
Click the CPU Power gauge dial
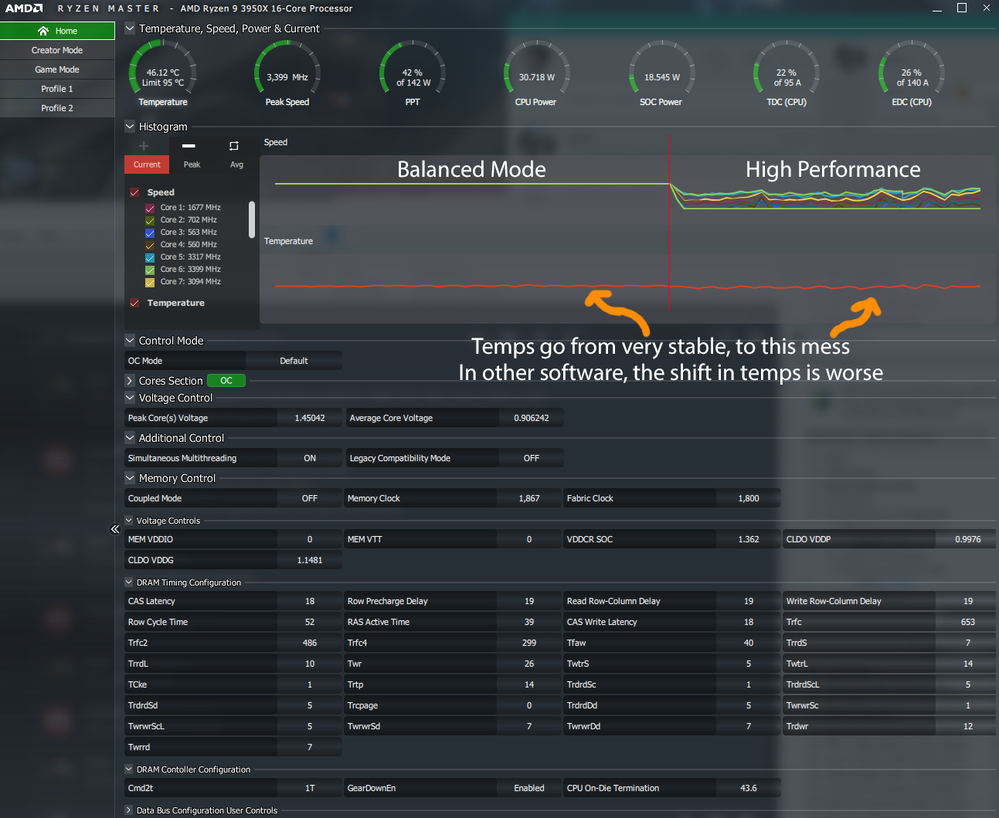click(536, 69)
